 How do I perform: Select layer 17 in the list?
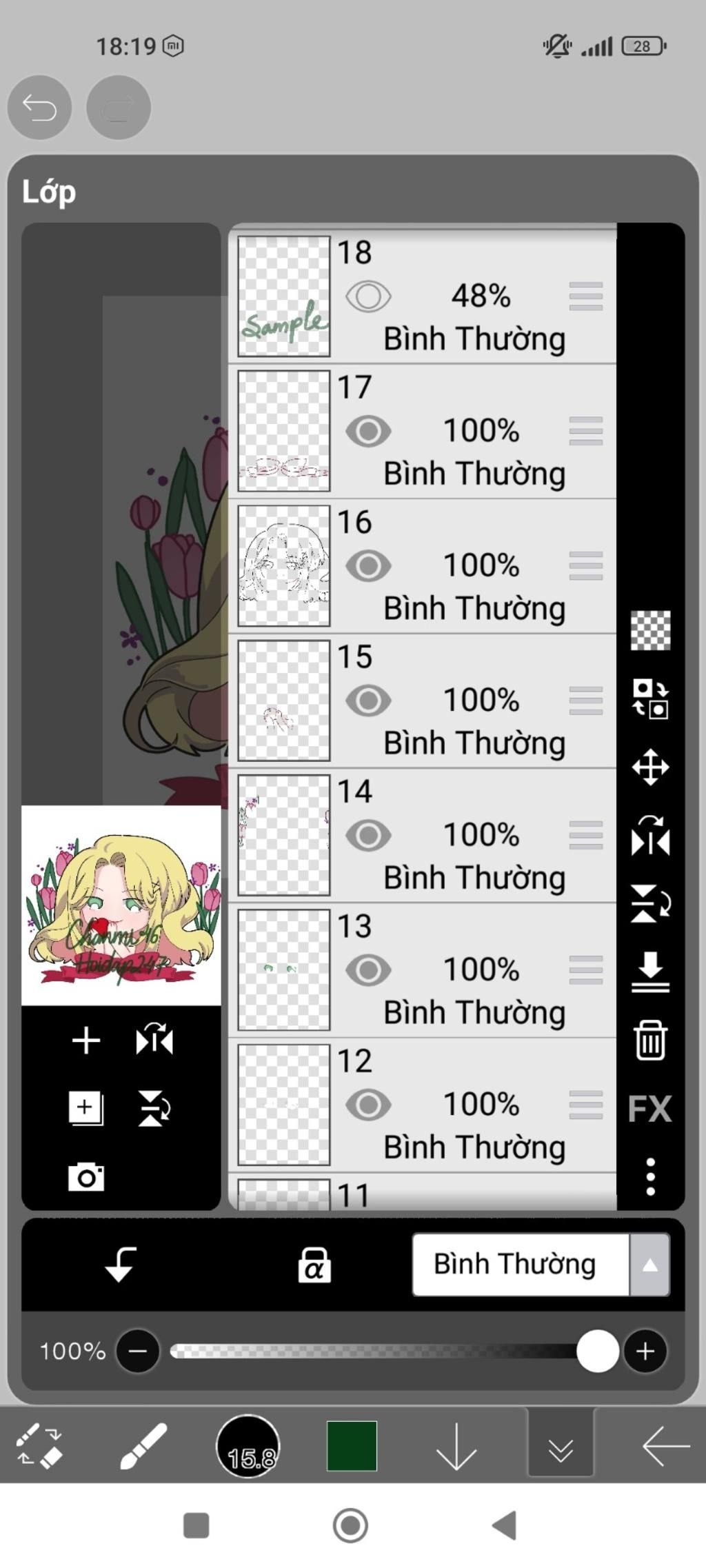(x=422, y=431)
